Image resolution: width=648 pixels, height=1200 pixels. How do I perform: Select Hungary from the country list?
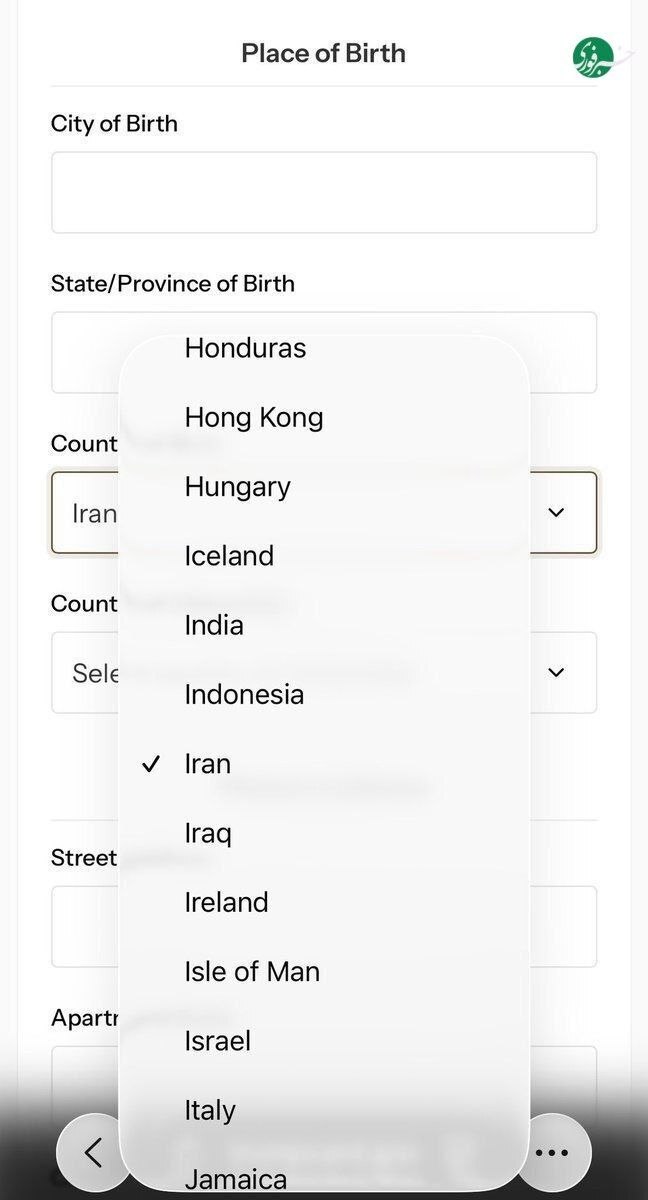click(x=237, y=487)
